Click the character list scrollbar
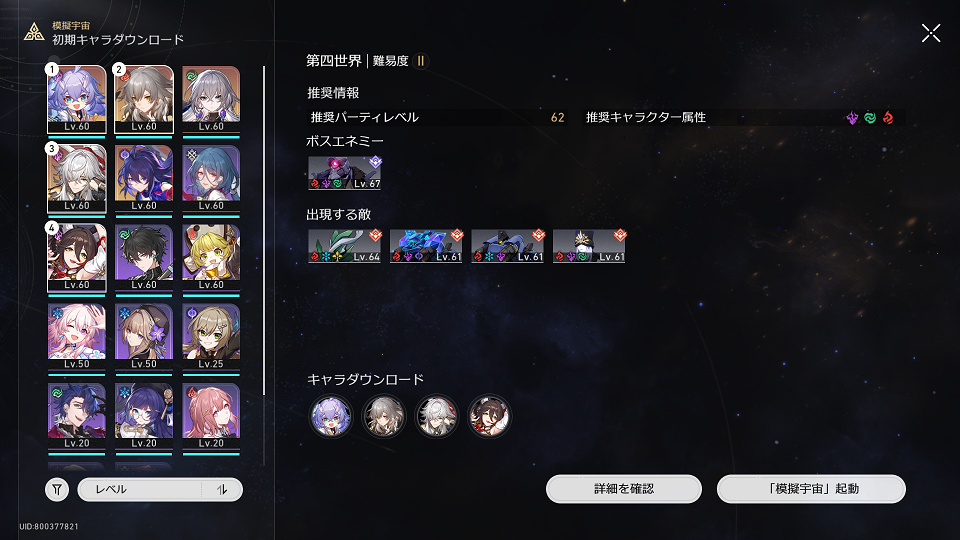Screen dimensions: 960x540 [x=264, y=231]
